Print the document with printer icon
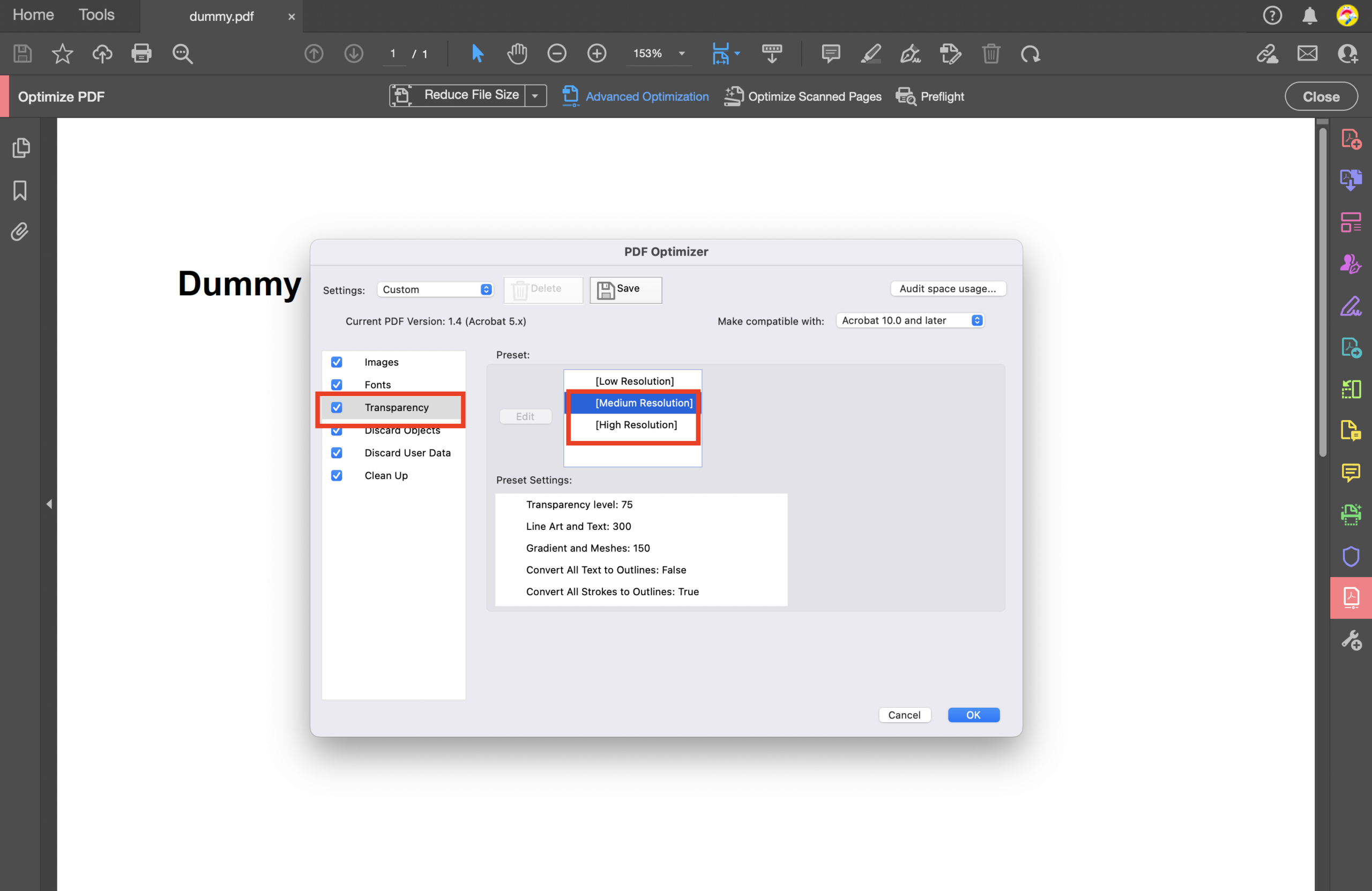This screenshot has width=1372, height=891. [x=141, y=54]
